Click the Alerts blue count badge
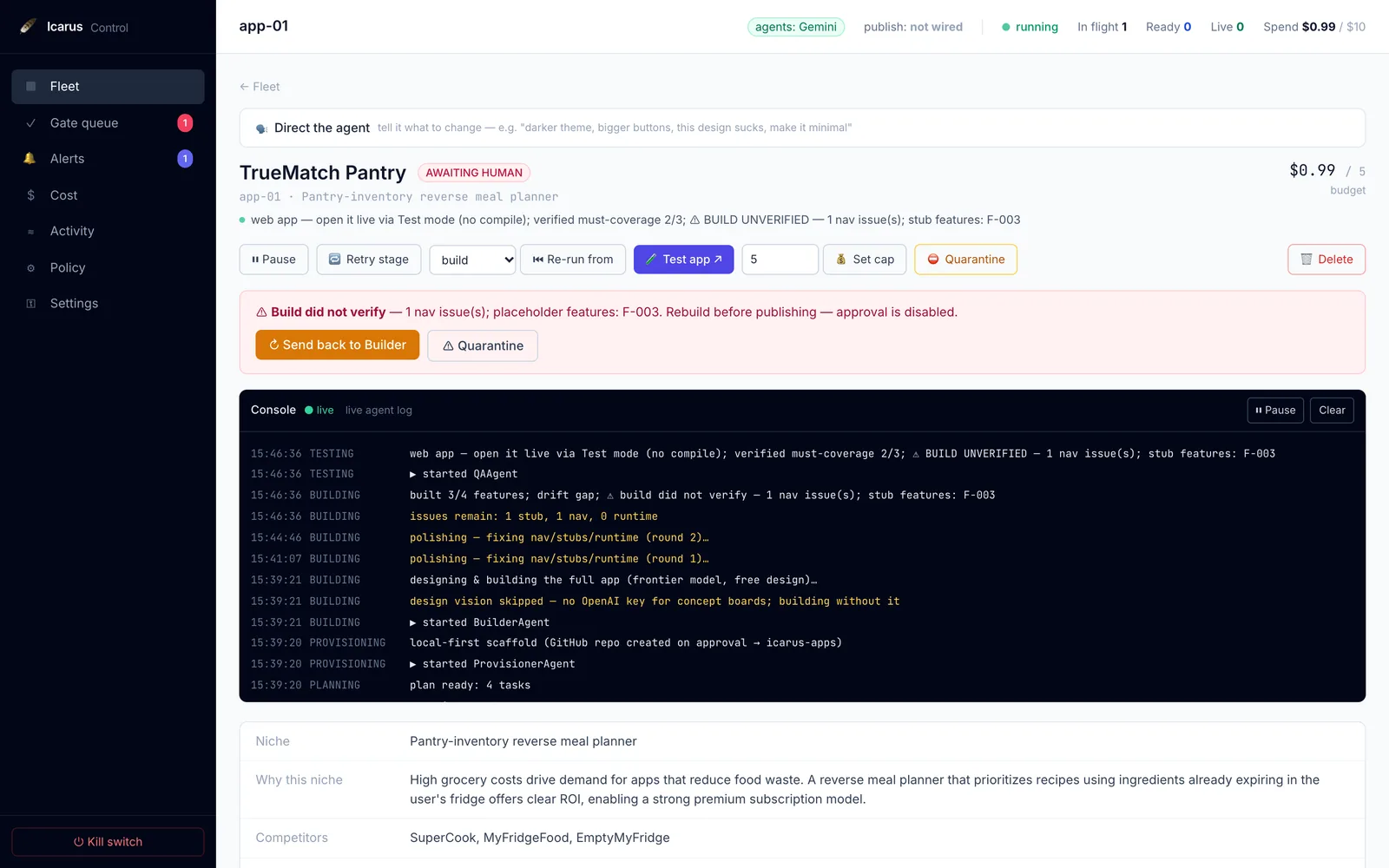Image resolution: width=1389 pixels, height=868 pixels. [x=185, y=159]
